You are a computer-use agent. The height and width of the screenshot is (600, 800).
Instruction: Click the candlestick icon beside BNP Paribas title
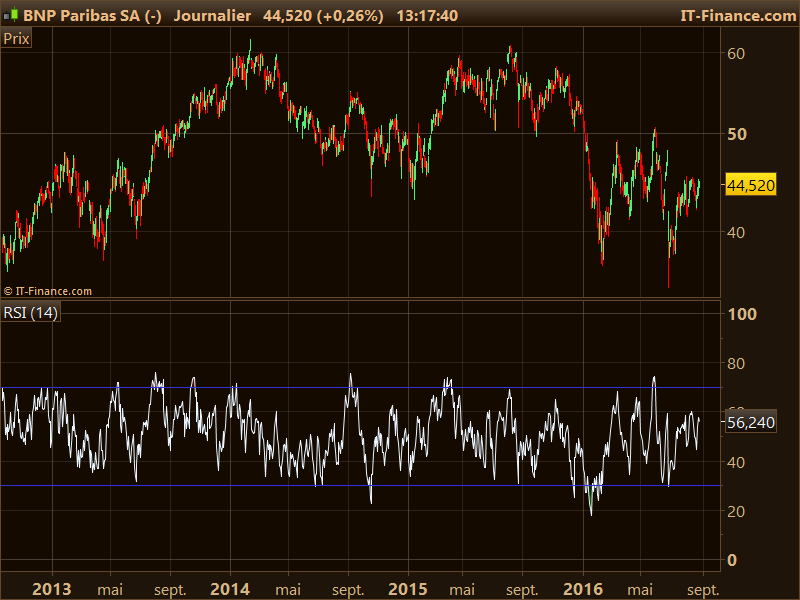pos(11,15)
